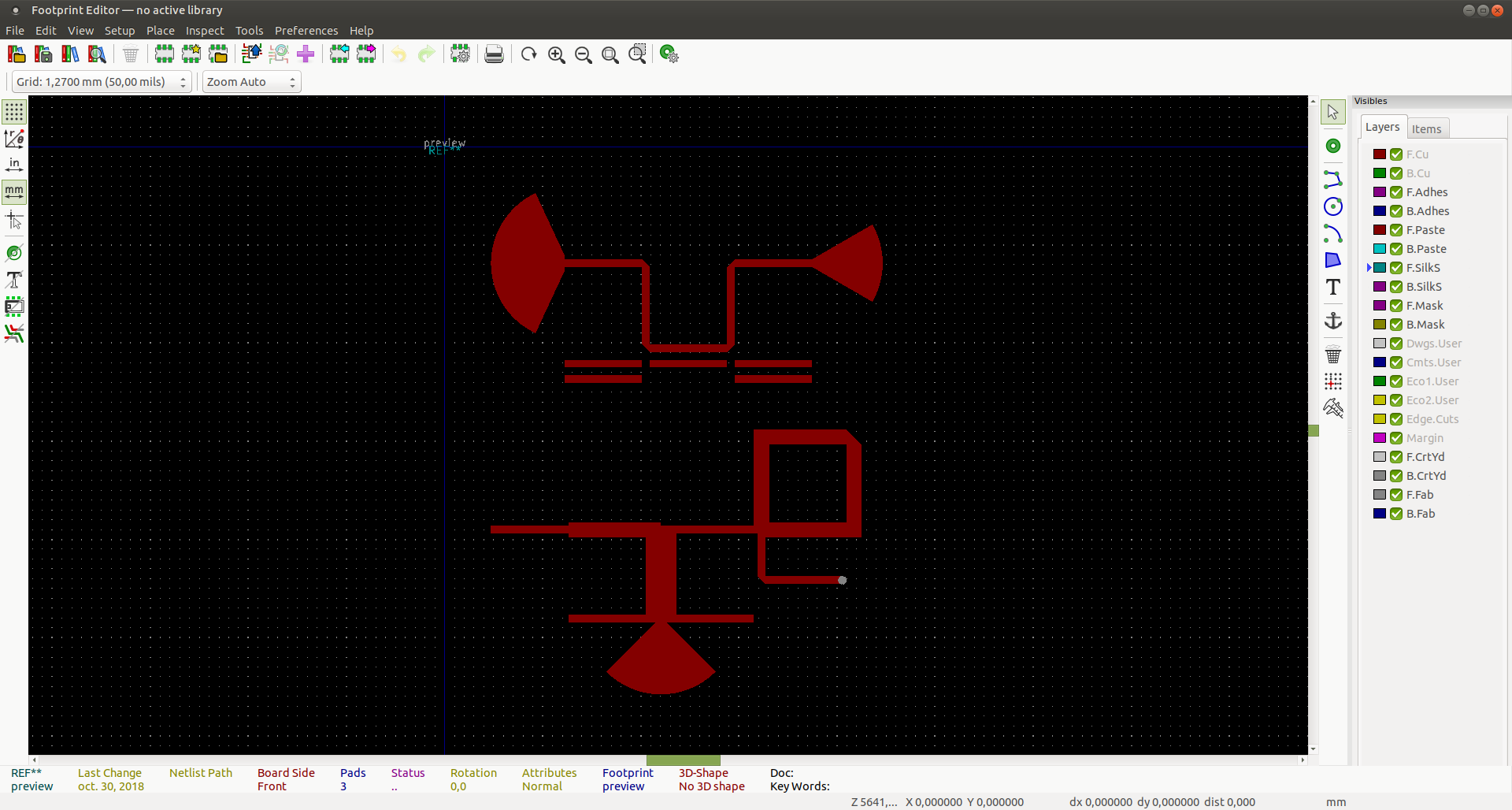Open the Zoom Auto dropdown

pyautogui.click(x=252, y=82)
